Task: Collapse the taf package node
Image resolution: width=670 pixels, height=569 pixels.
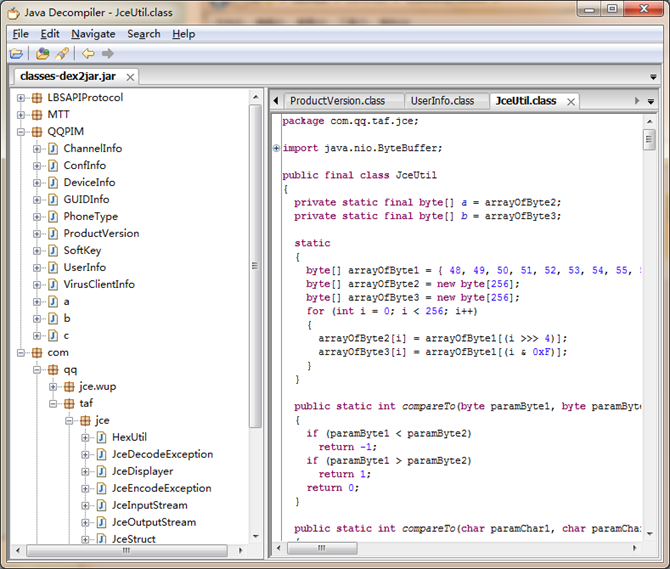Action: tap(53, 404)
